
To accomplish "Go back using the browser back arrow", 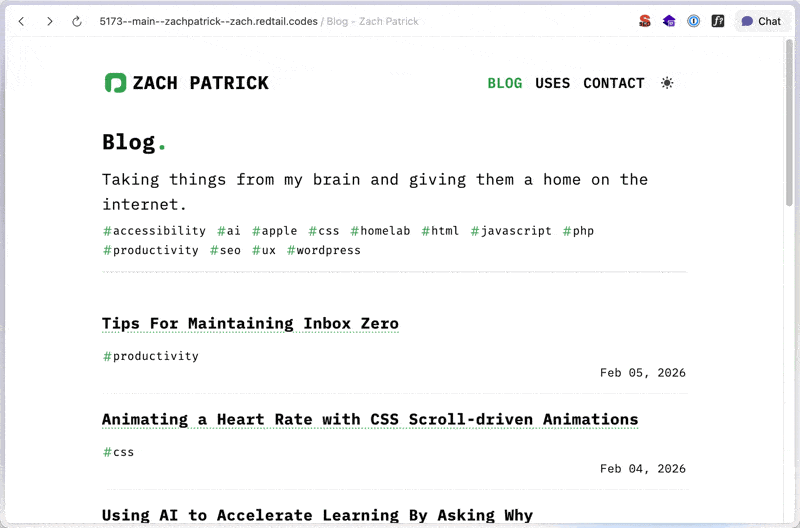I will [21, 21].
